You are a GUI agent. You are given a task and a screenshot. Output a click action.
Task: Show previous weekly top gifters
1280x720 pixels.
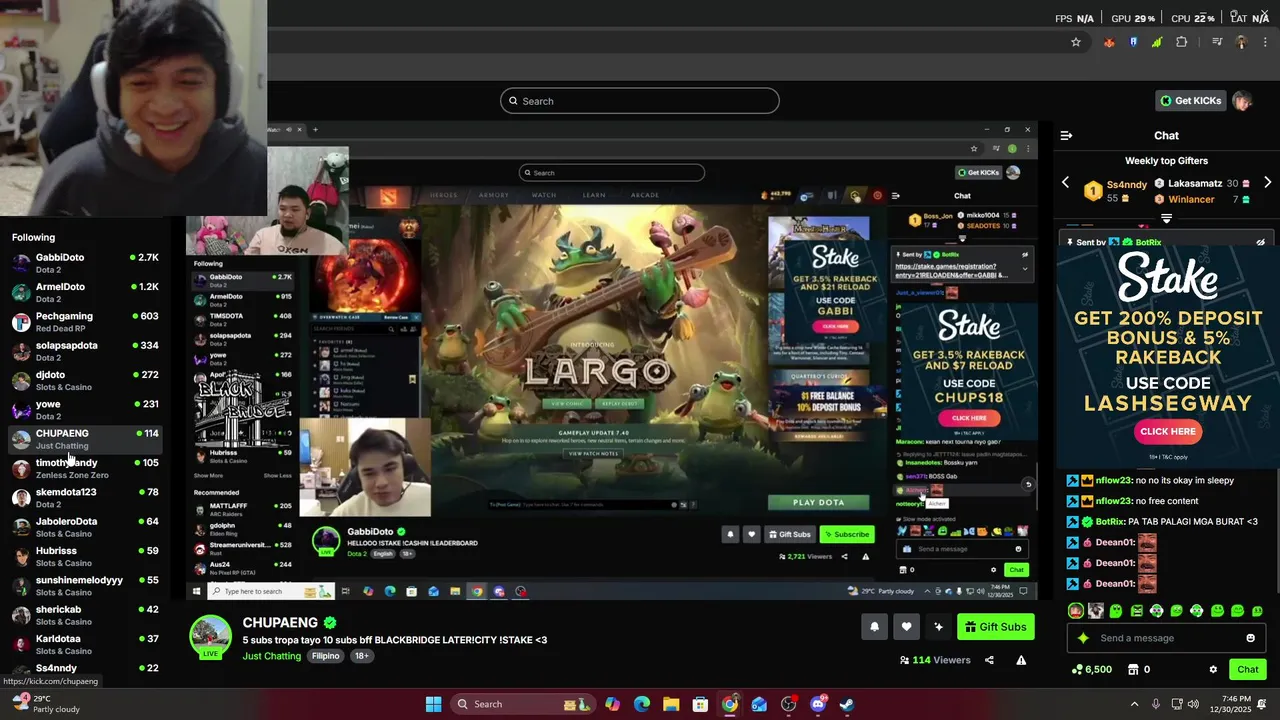click(1065, 183)
